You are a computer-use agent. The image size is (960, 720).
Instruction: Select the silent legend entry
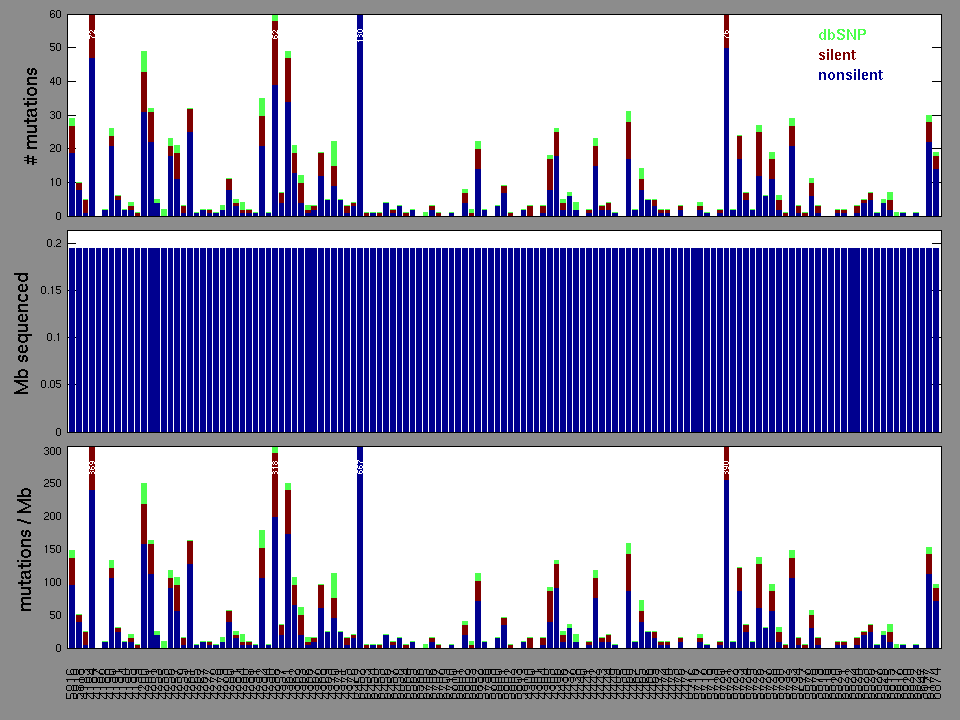coord(837,55)
